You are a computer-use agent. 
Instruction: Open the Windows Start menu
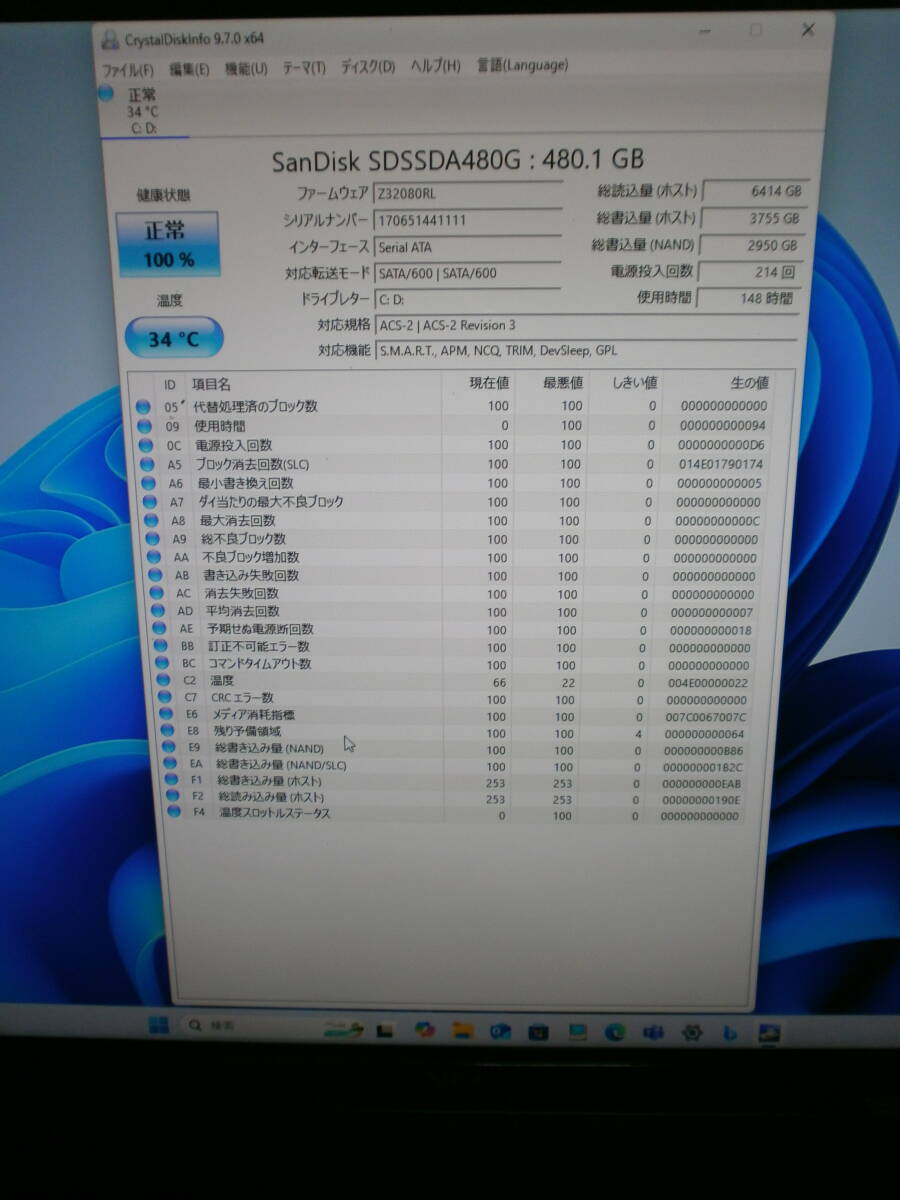tap(159, 1025)
